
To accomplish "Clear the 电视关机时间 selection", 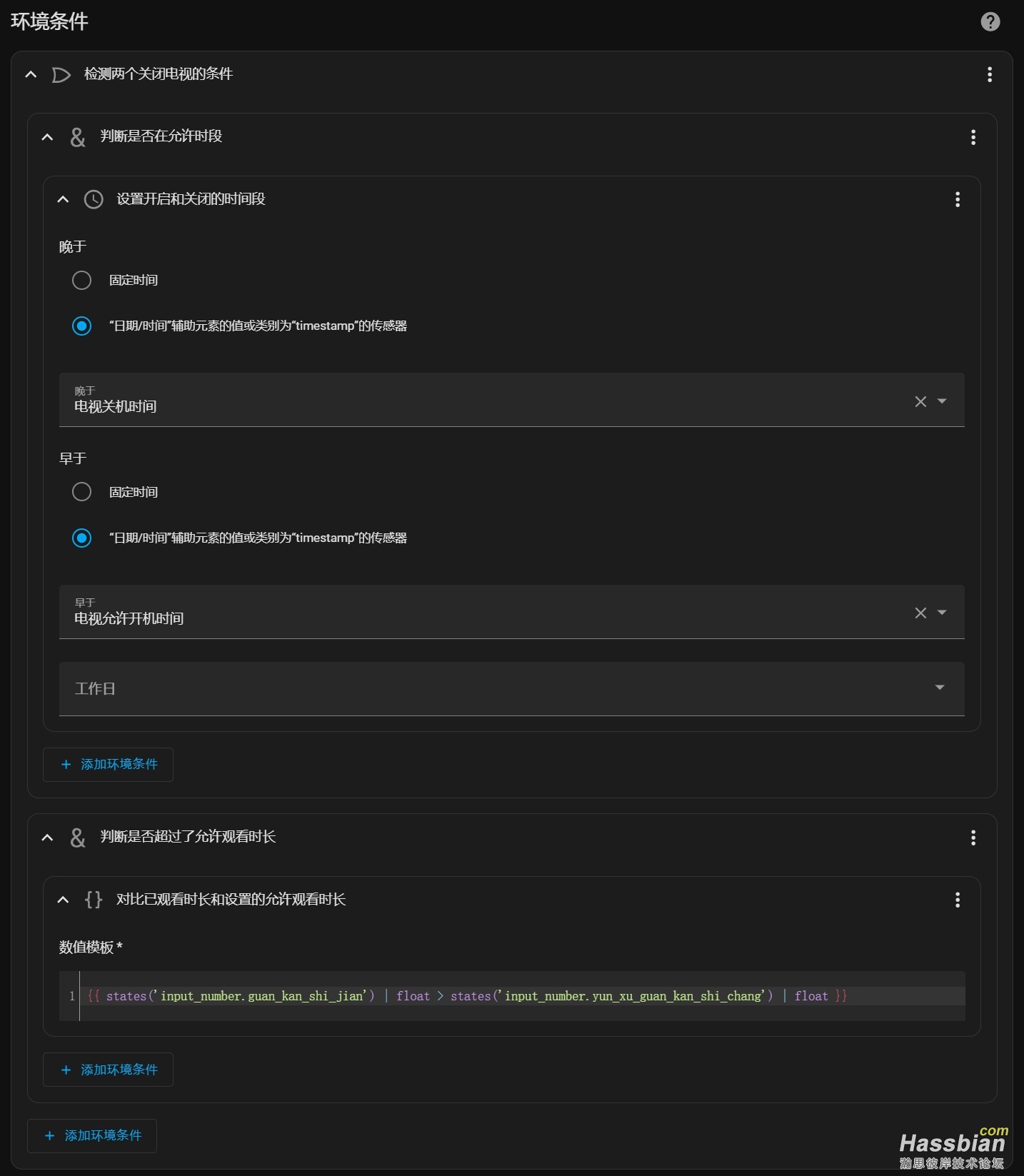I will [920, 401].
